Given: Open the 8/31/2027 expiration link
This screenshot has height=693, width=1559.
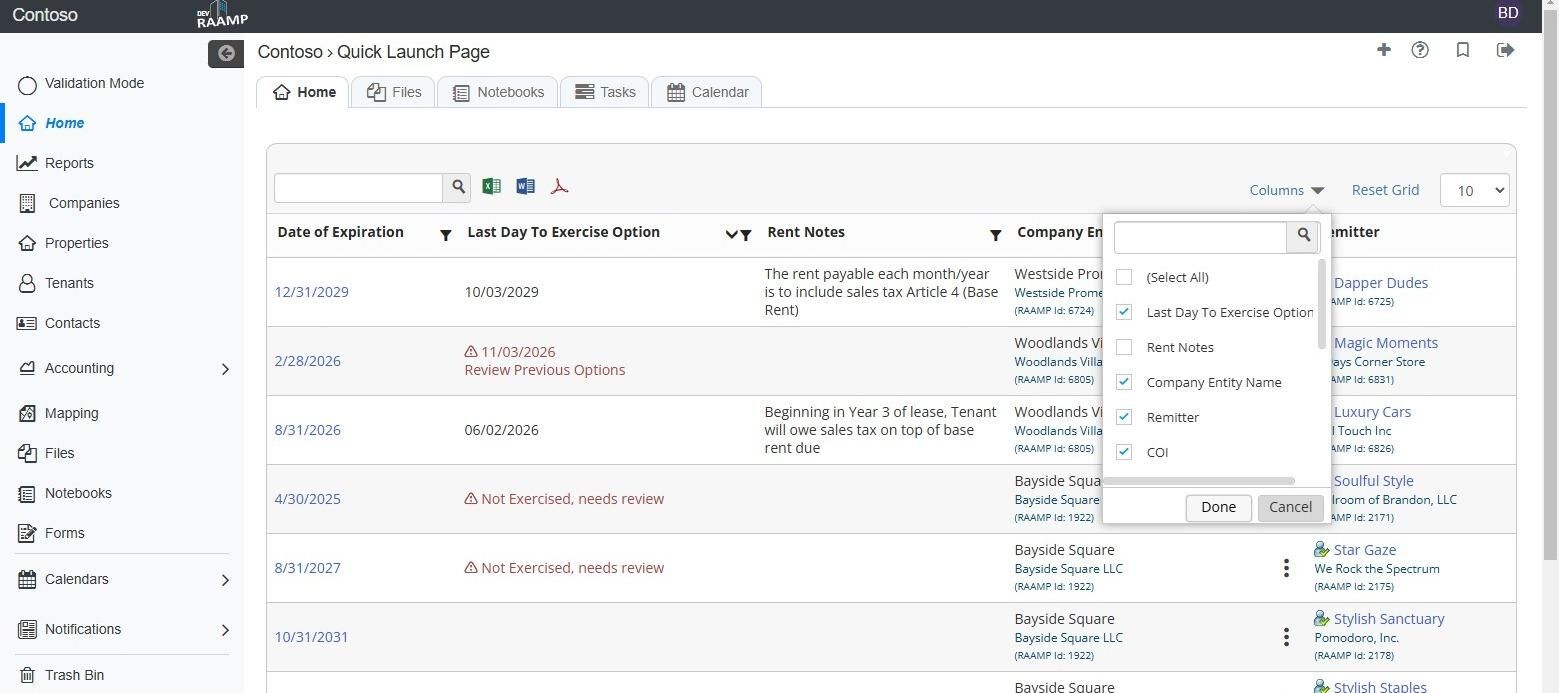Looking at the screenshot, I should 308,568.
